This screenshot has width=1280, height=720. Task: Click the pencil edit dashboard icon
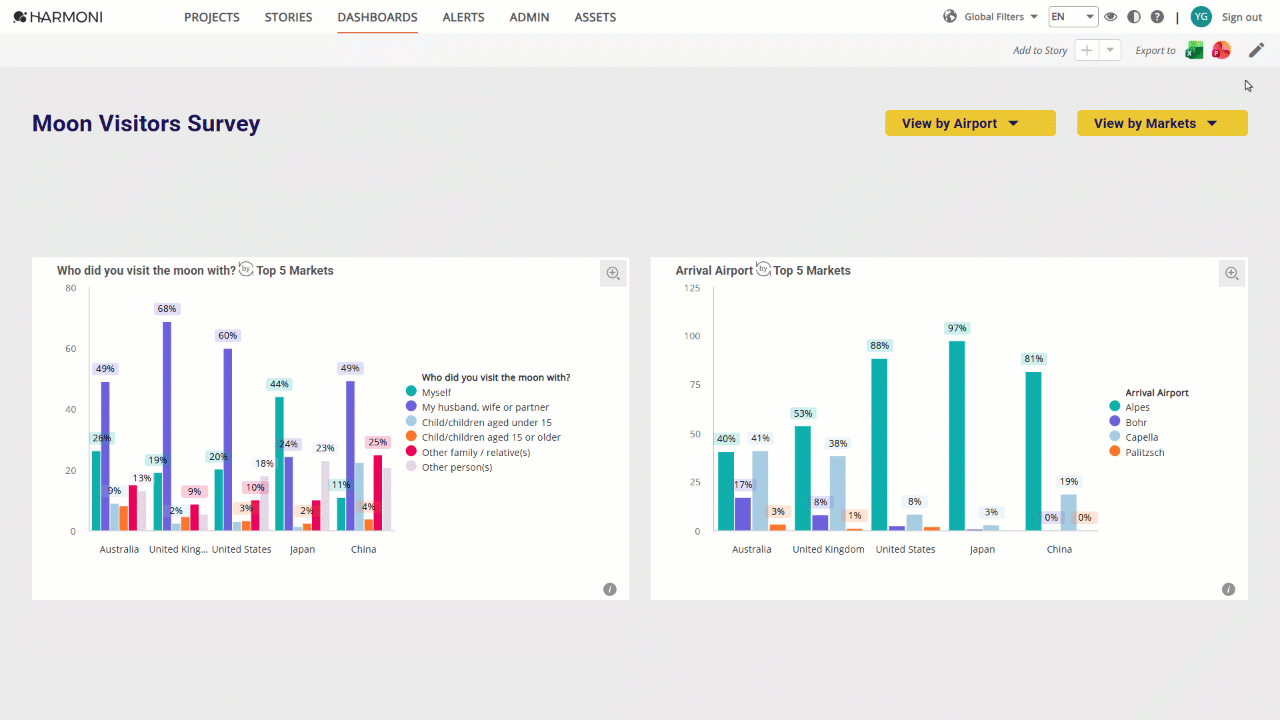pyautogui.click(x=1256, y=50)
